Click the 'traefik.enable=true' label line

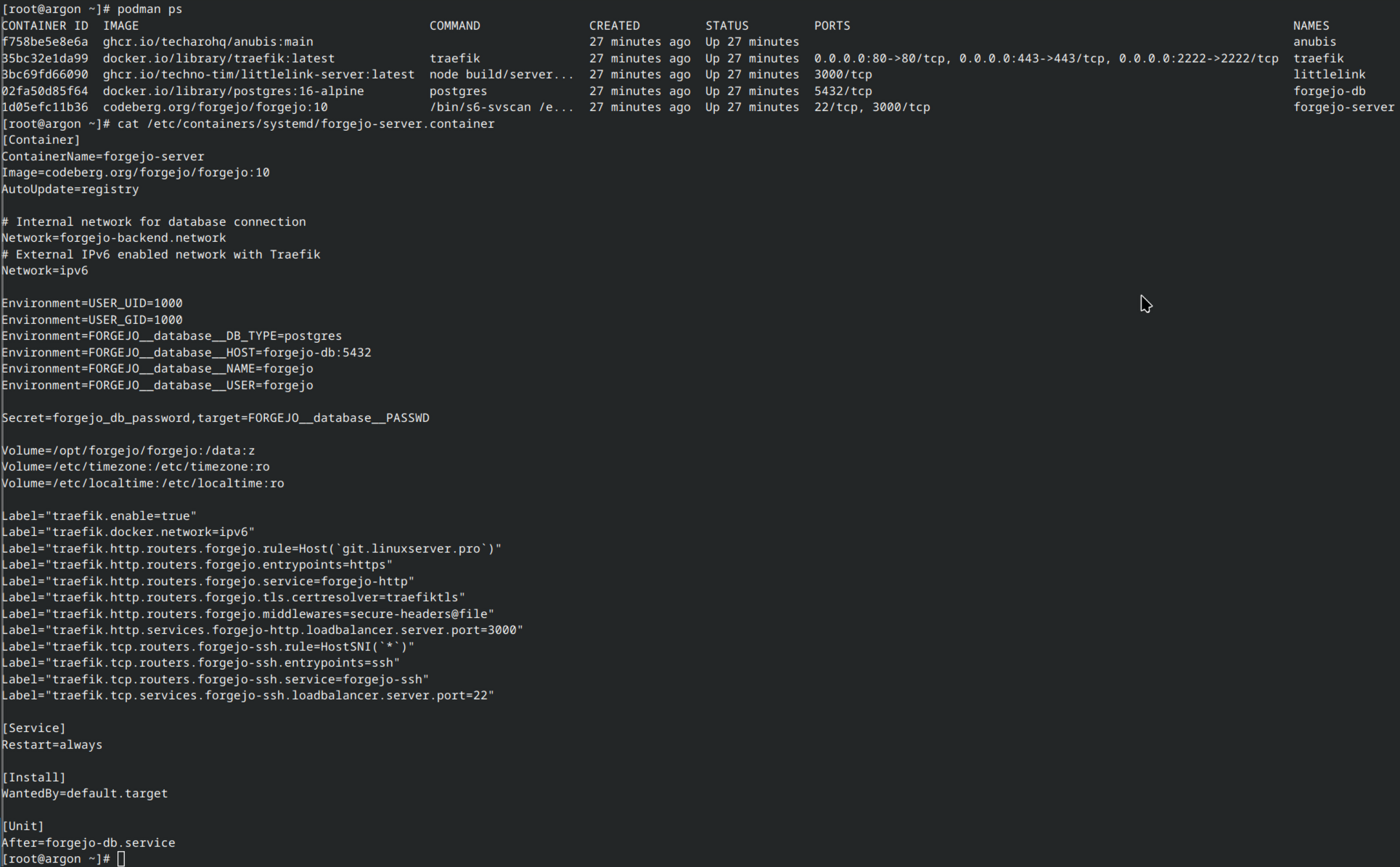pos(99,516)
